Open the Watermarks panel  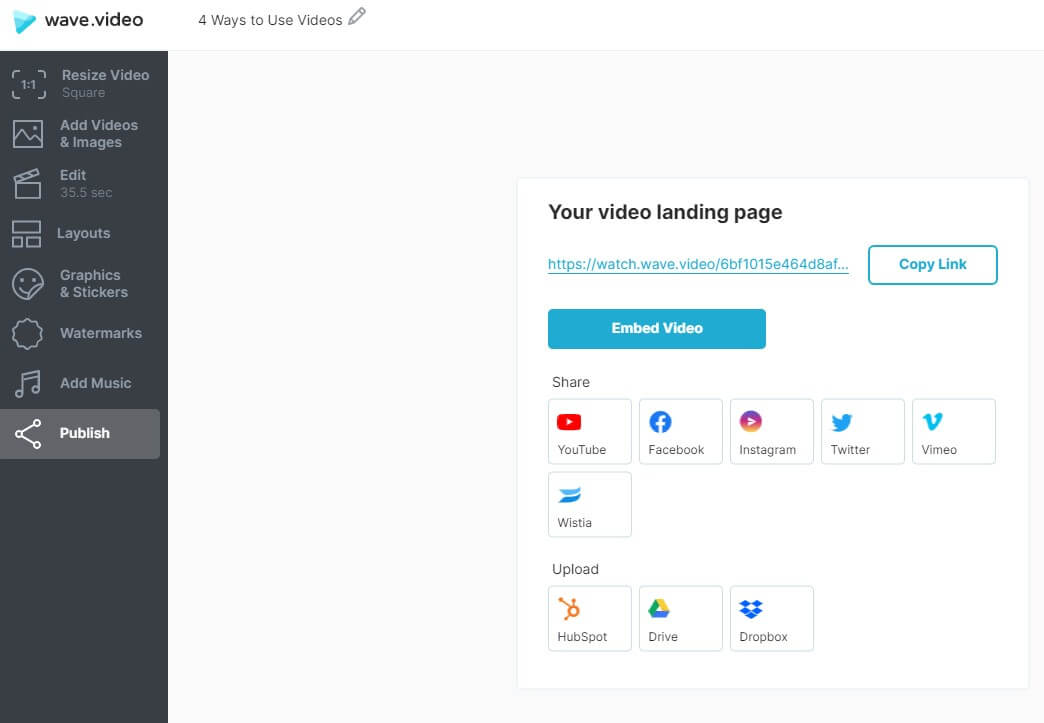pos(83,333)
